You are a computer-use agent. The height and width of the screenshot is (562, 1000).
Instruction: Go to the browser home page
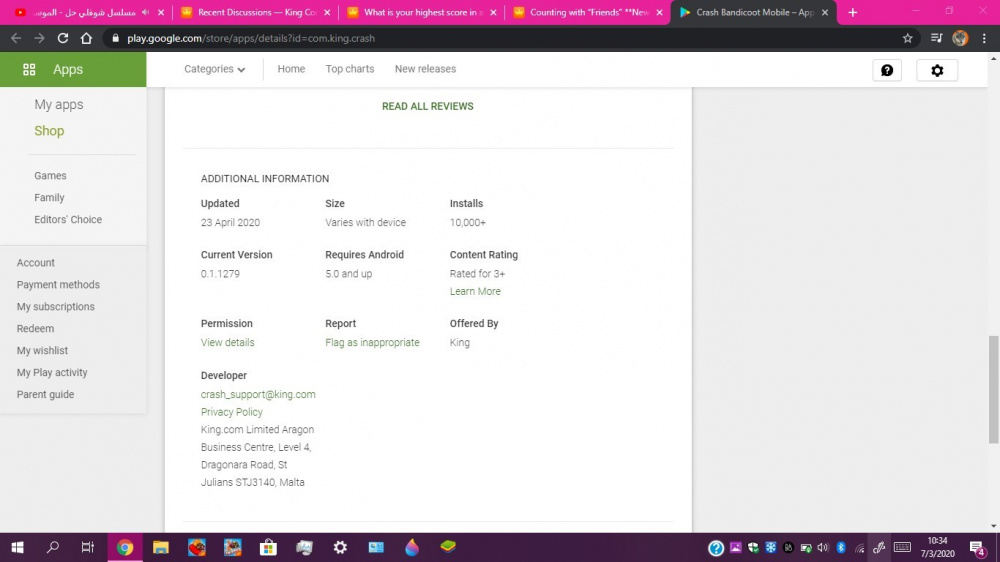(86, 38)
